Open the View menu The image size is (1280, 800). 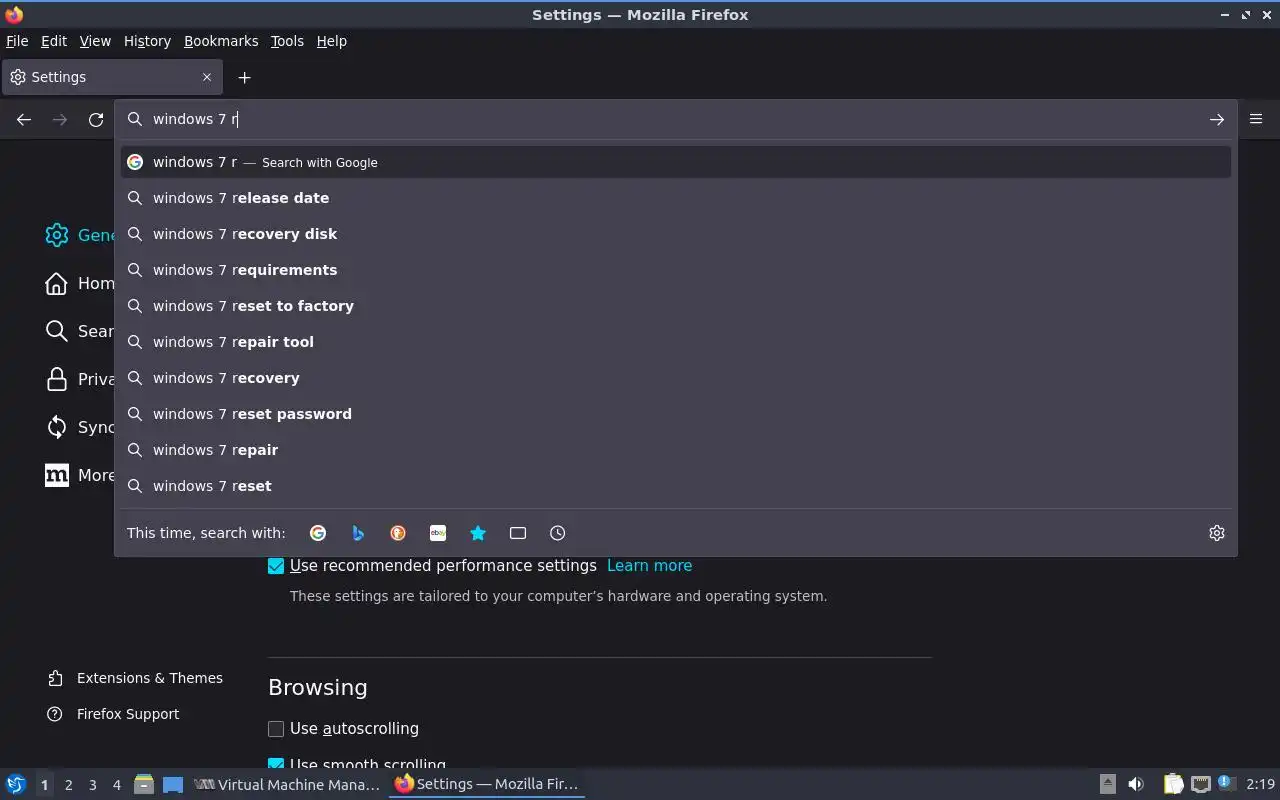click(95, 41)
